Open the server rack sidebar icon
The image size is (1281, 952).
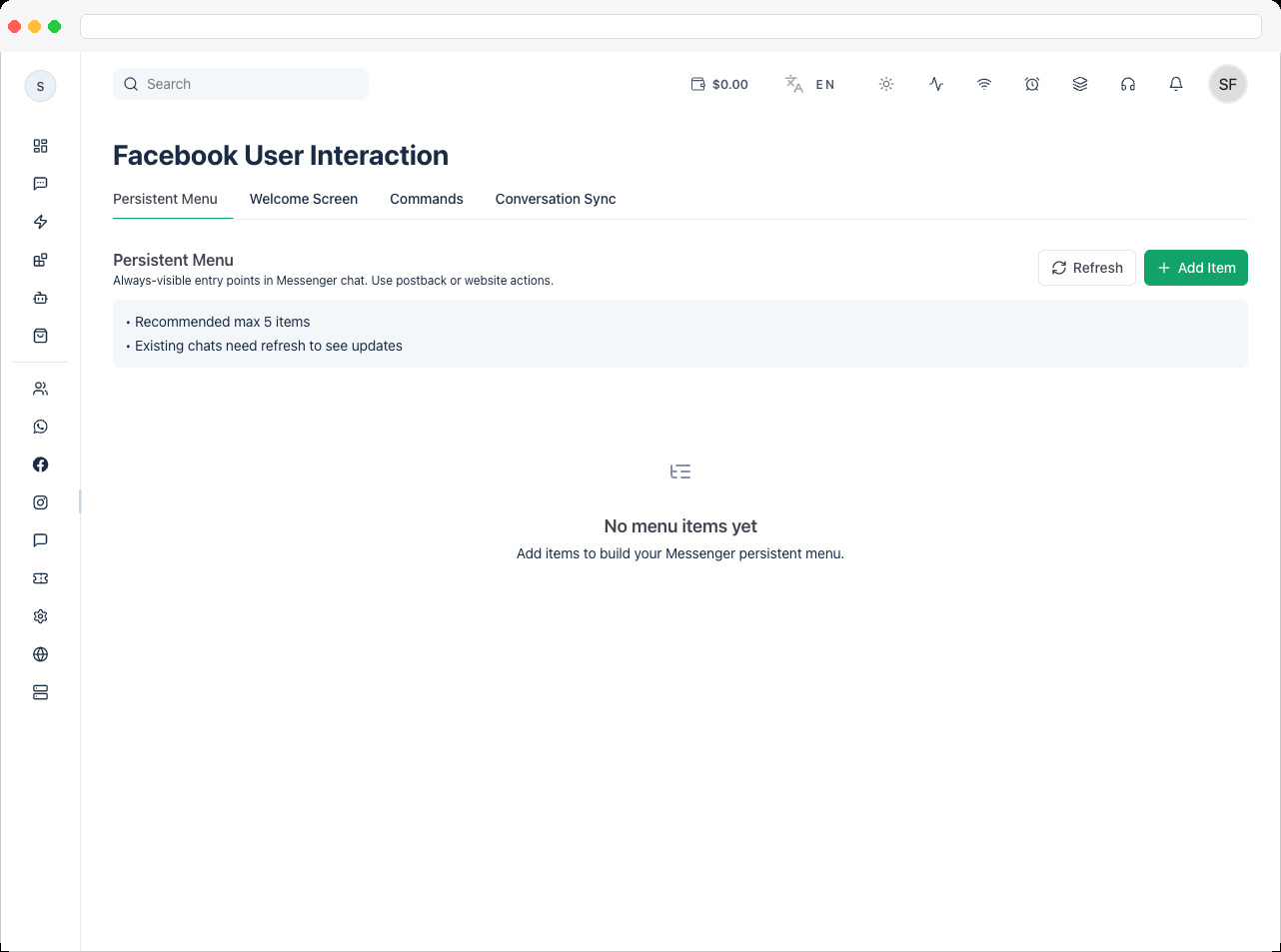[40, 692]
